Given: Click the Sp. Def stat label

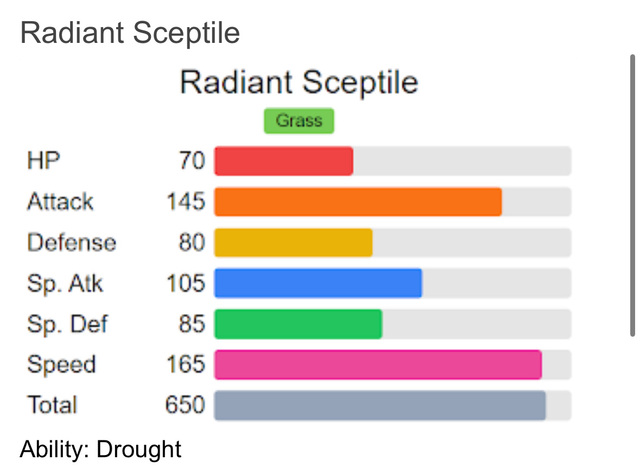Looking at the screenshot, I should point(67,324).
